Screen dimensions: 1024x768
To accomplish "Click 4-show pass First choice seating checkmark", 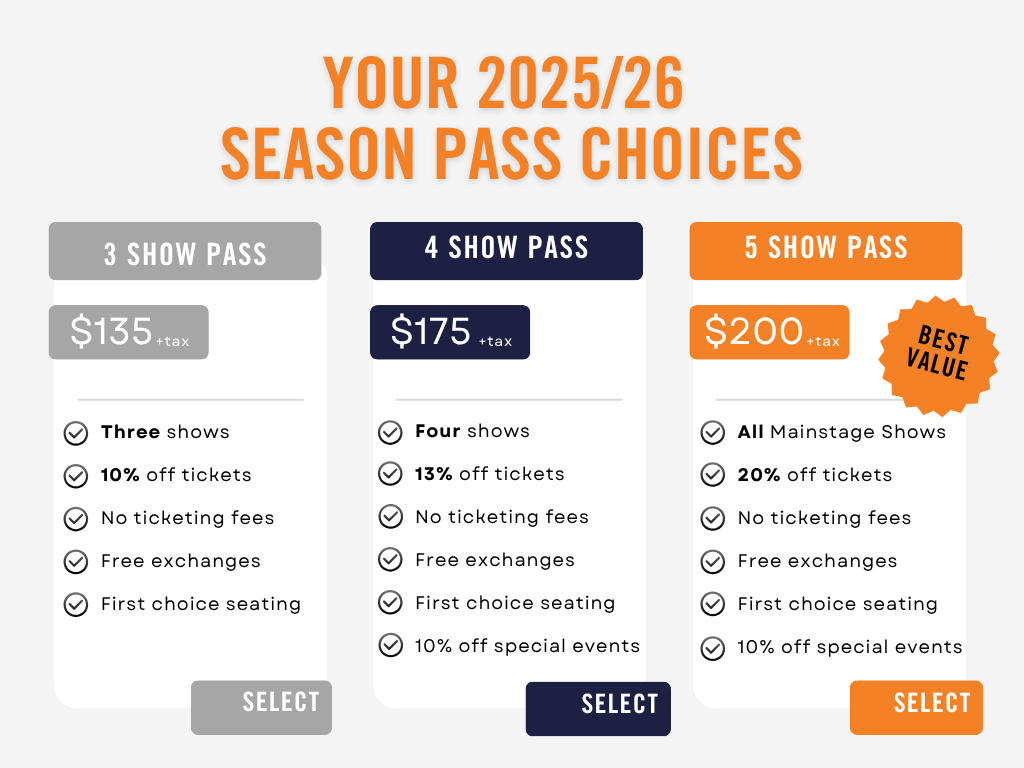I will click(391, 603).
